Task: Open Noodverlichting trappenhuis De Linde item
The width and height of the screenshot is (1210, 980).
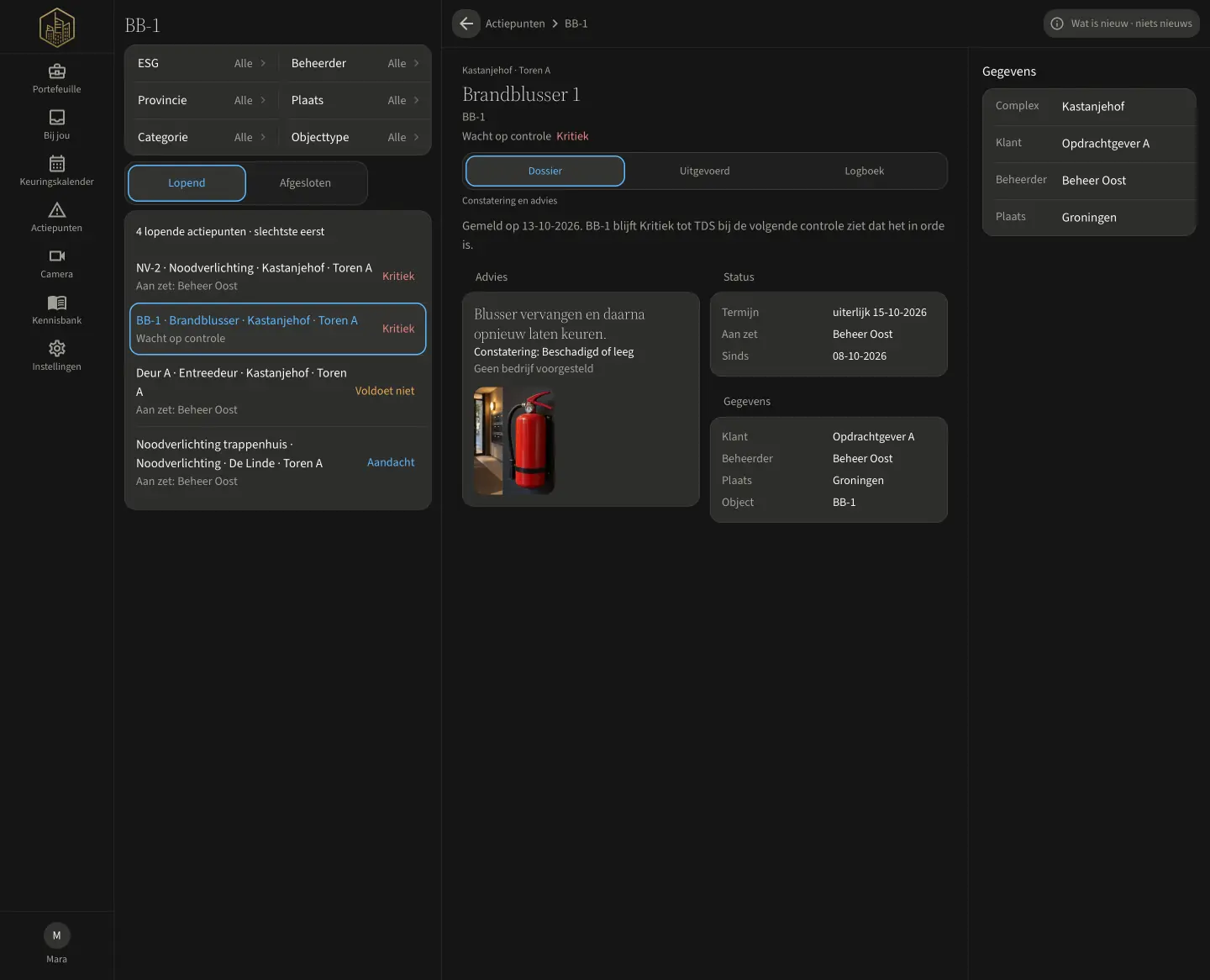Action: click(x=277, y=462)
